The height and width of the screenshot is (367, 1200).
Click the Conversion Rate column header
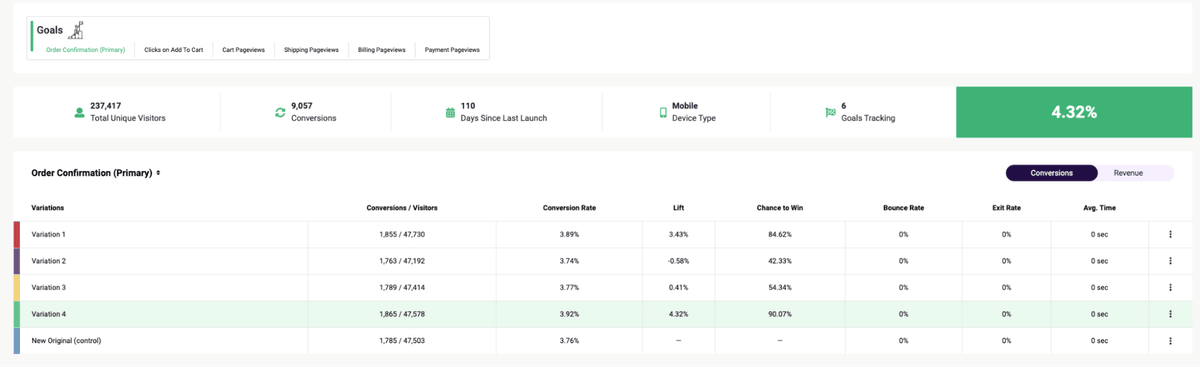coord(569,208)
